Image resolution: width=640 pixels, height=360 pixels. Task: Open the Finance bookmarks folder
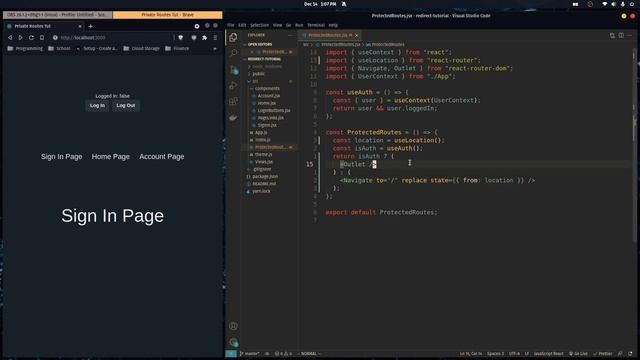pyautogui.click(x=177, y=49)
